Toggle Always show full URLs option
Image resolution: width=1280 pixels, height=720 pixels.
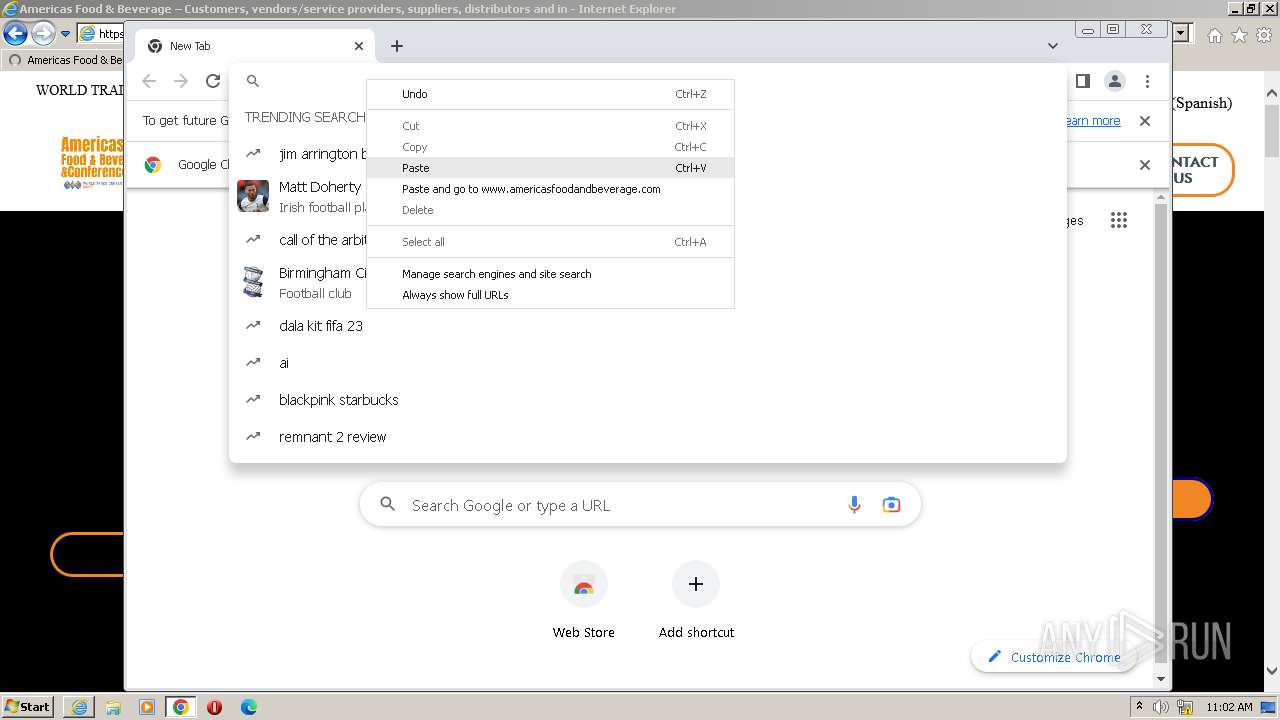(x=550, y=295)
